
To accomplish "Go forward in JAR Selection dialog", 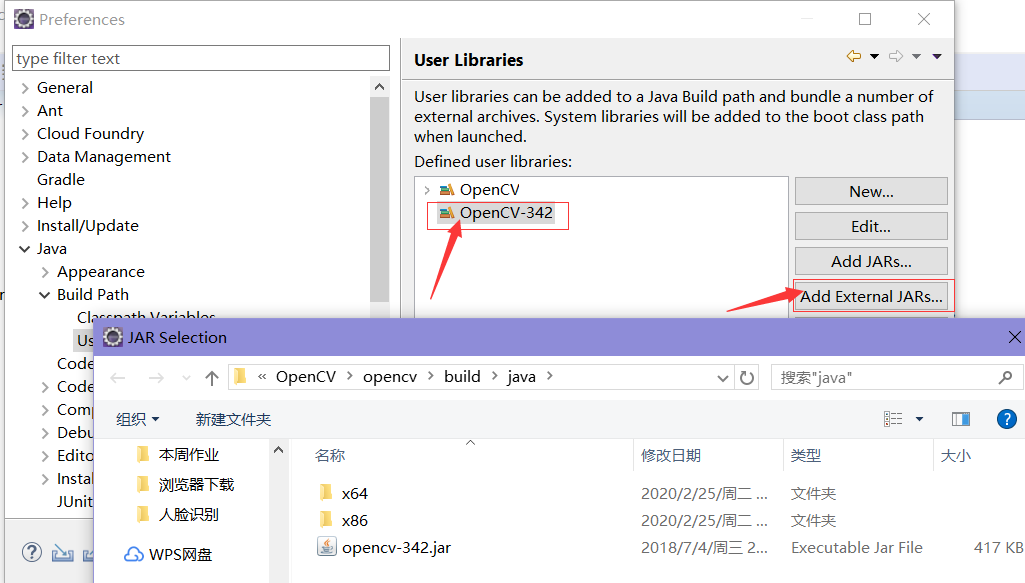I will pos(156,378).
